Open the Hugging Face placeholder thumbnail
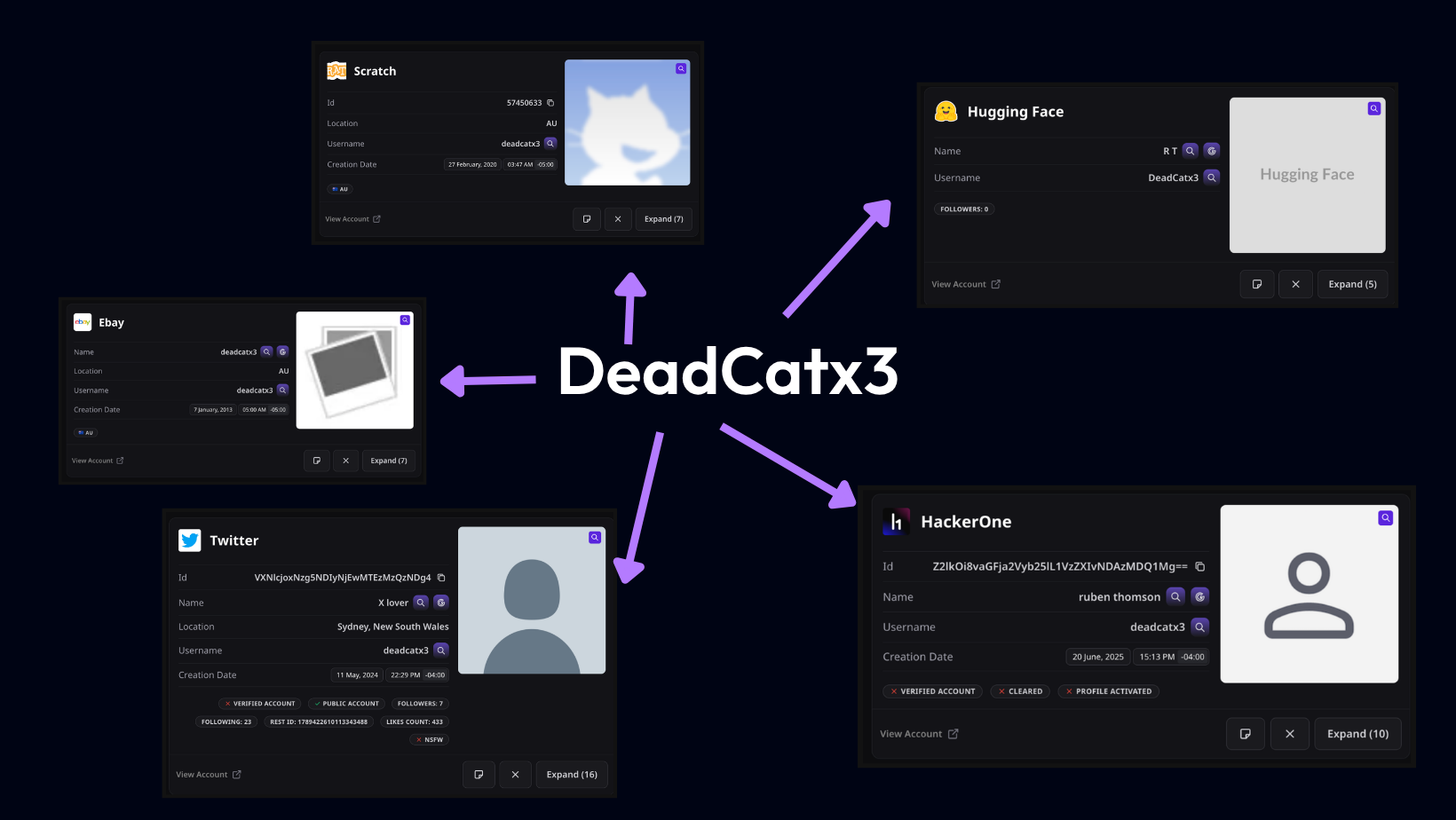Screen dimensions: 1456x820 pos(1308,175)
